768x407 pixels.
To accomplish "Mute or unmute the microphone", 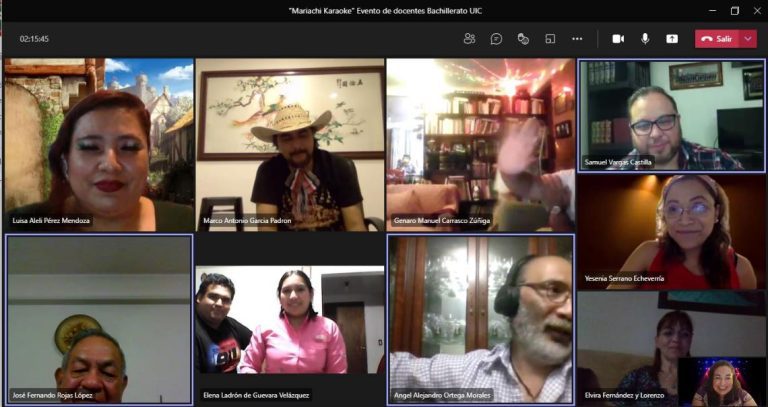I will pyautogui.click(x=645, y=39).
